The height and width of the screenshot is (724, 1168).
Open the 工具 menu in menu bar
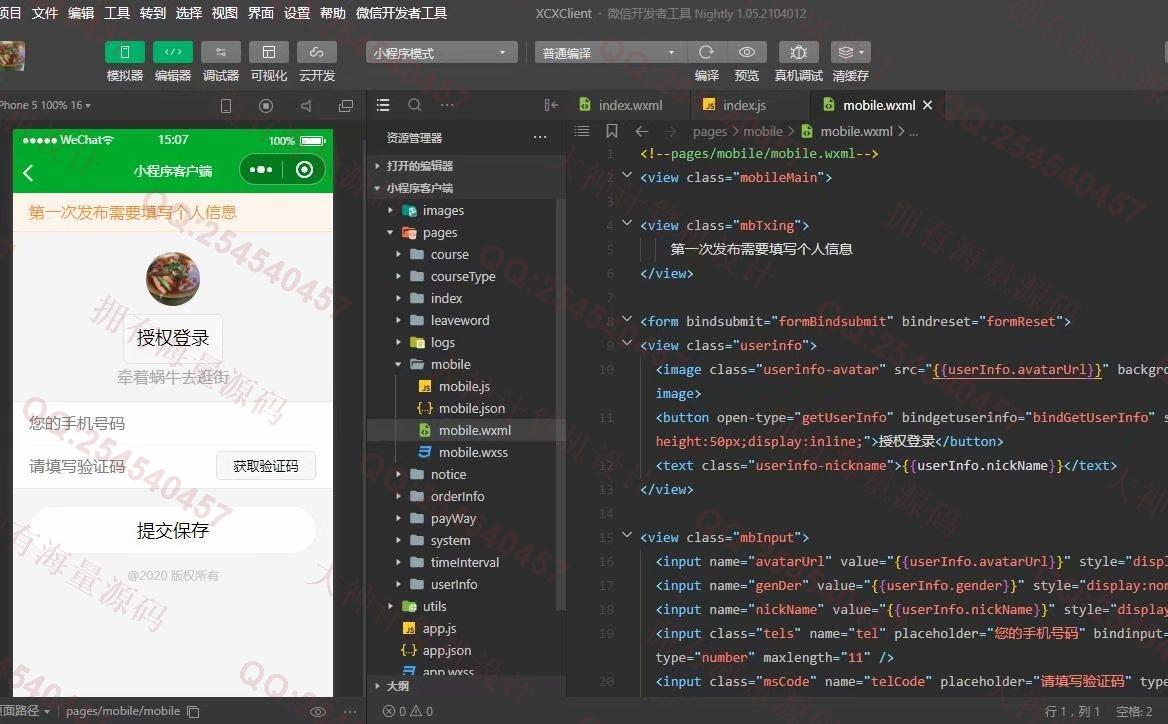pyautogui.click(x=117, y=13)
